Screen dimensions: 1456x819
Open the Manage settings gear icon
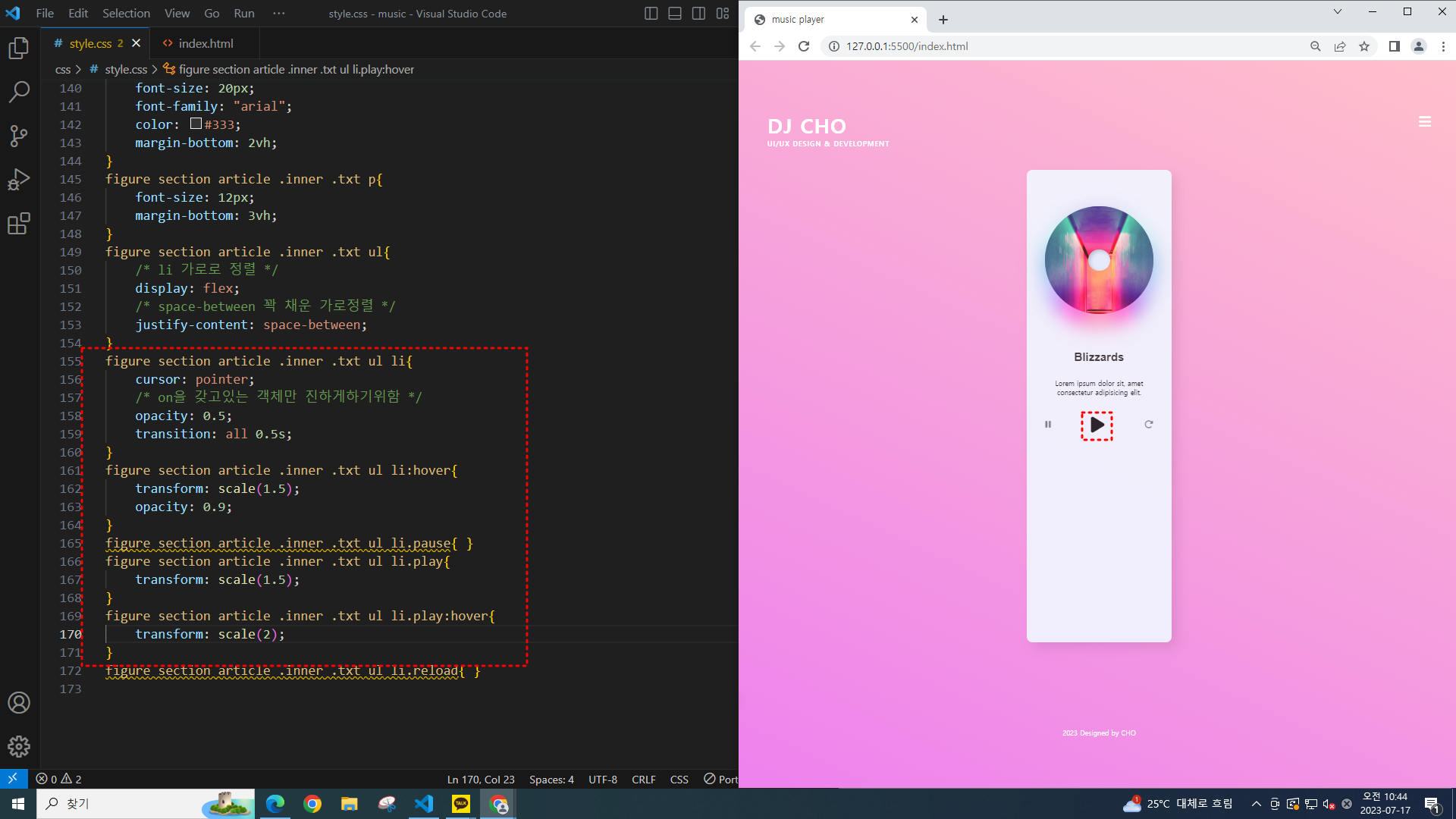coord(19,746)
